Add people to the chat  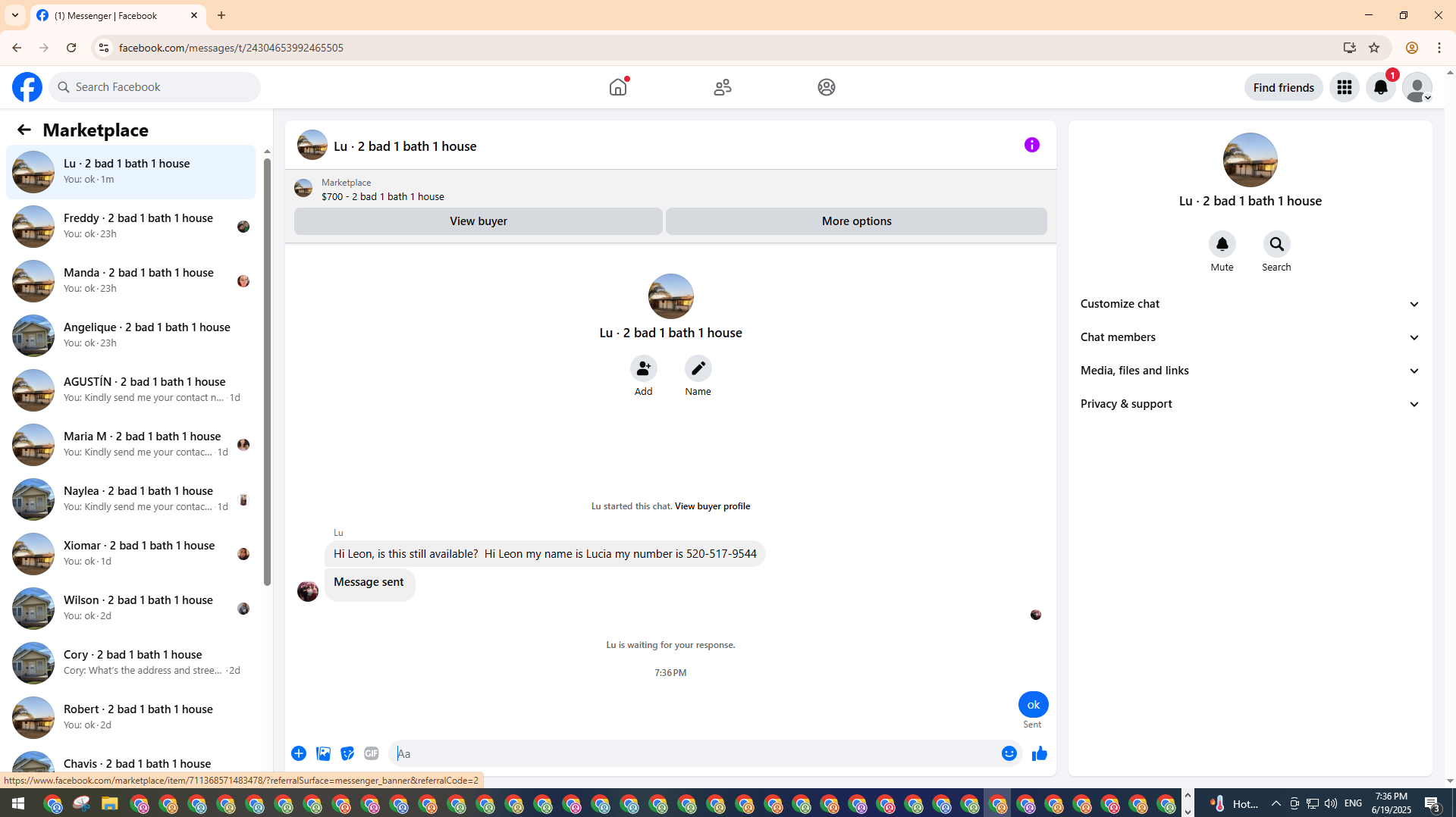click(x=644, y=368)
